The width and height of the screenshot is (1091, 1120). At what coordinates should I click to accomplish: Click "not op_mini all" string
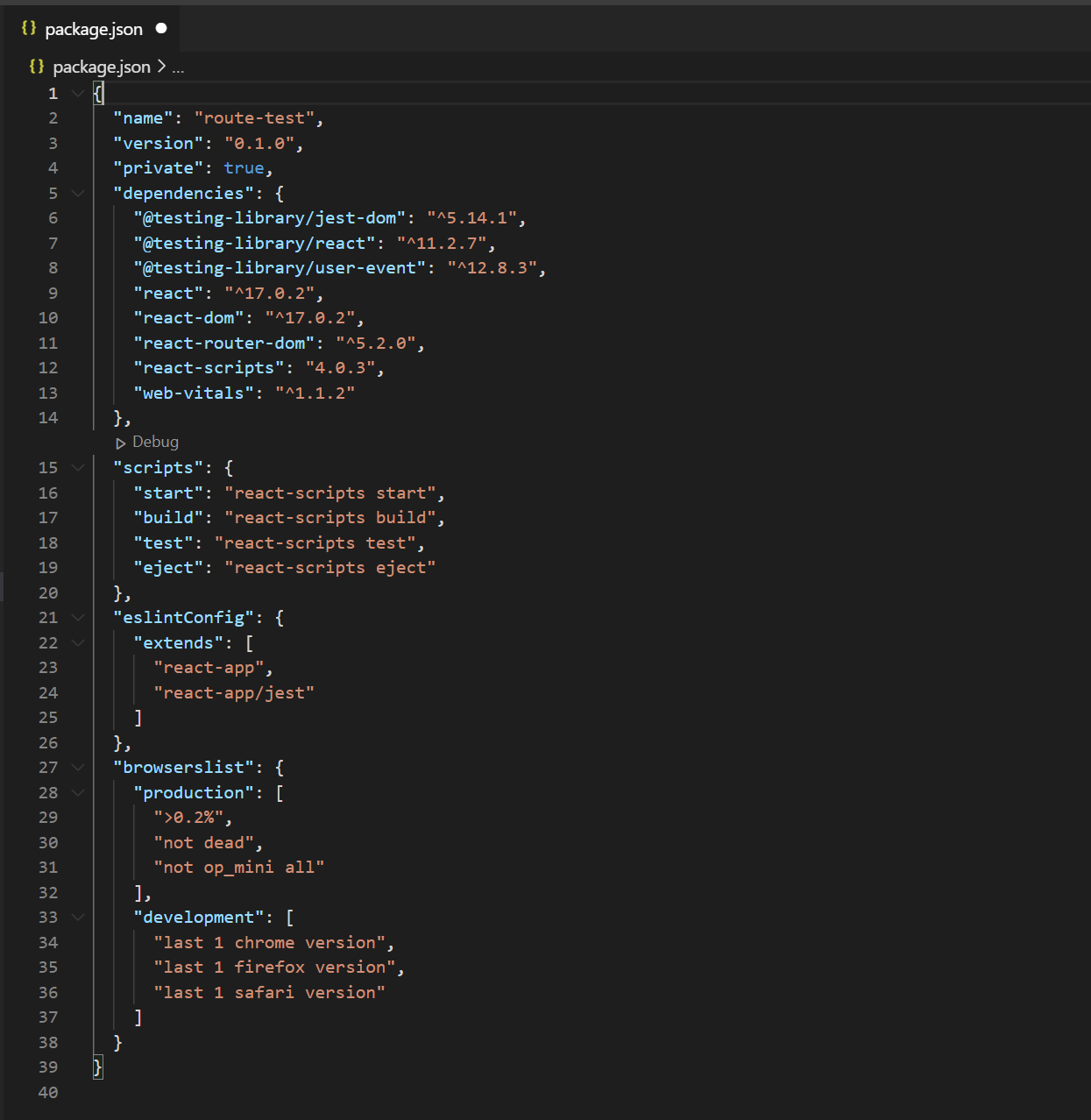coord(239,868)
